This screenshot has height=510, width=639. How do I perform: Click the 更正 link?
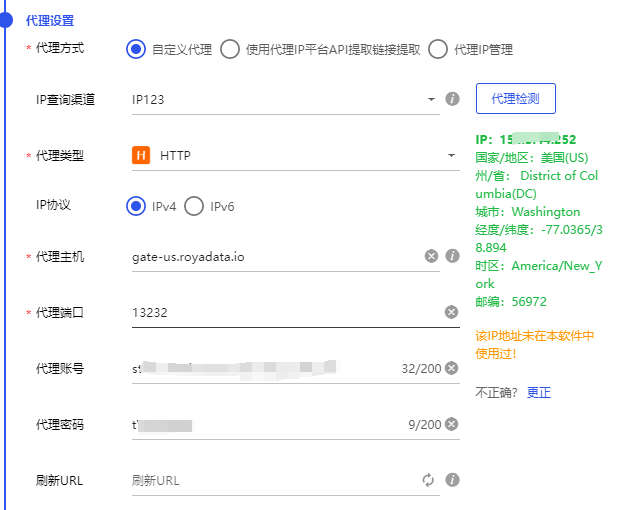click(538, 392)
